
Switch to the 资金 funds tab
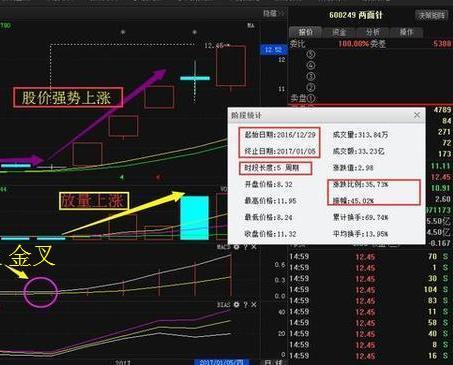coord(339,32)
